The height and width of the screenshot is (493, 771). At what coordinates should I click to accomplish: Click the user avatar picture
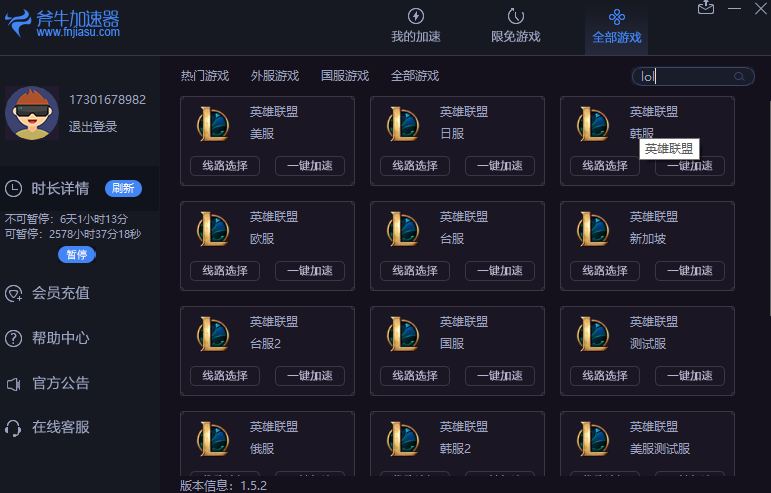point(31,112)
